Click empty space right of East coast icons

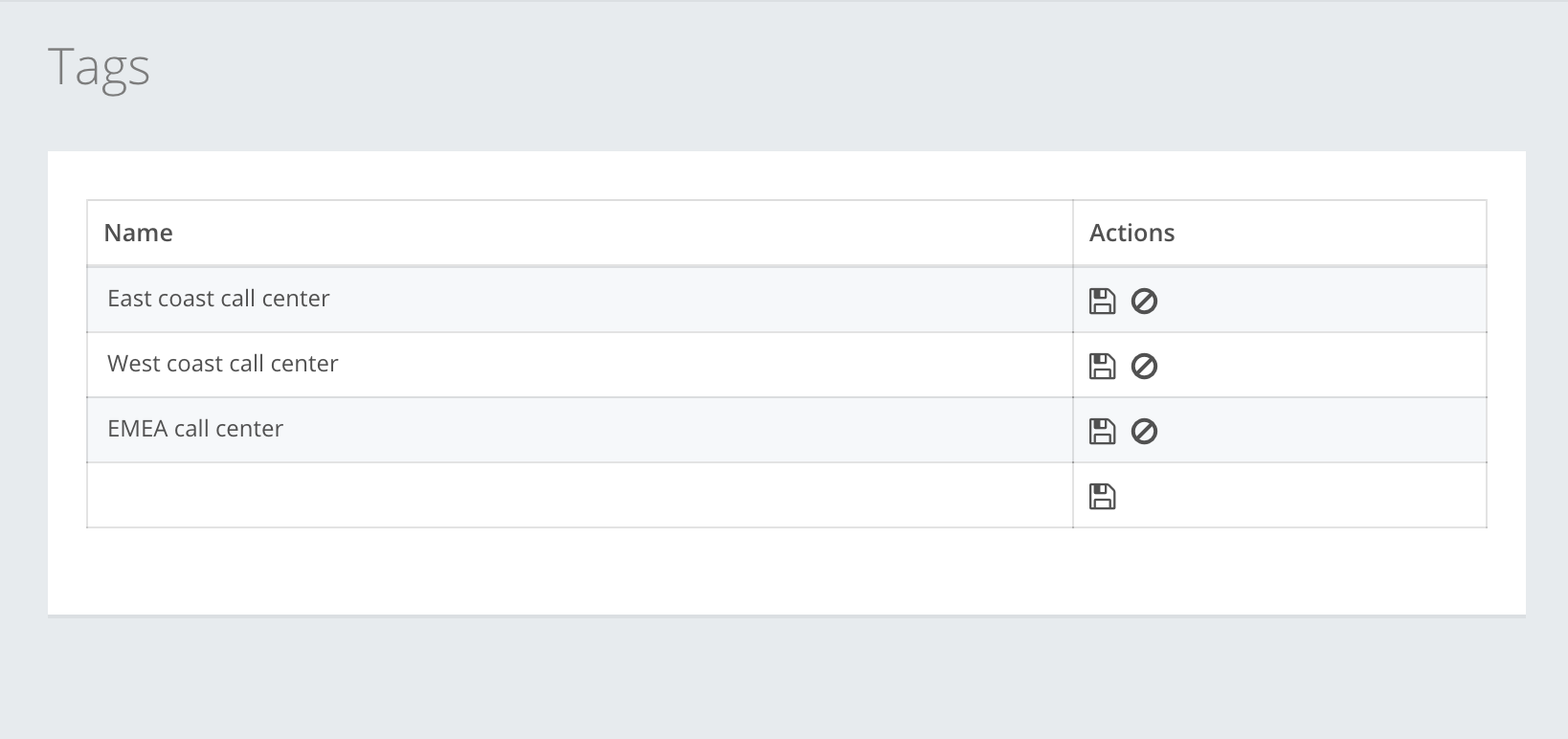pos(1321,301)
